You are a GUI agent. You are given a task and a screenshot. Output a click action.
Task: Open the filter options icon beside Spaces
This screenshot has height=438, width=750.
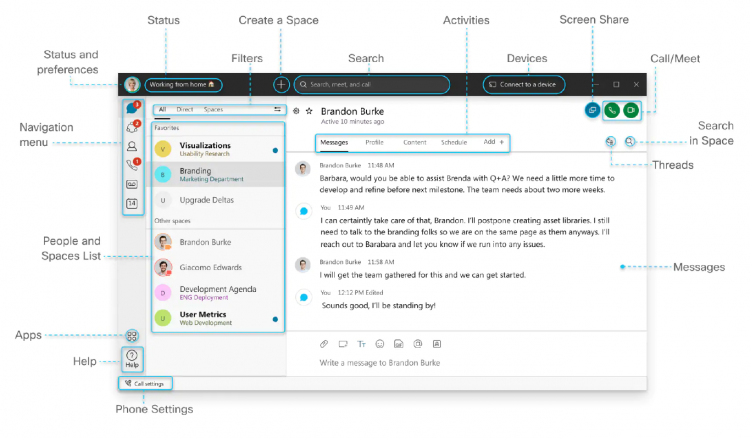coord(277,109)
